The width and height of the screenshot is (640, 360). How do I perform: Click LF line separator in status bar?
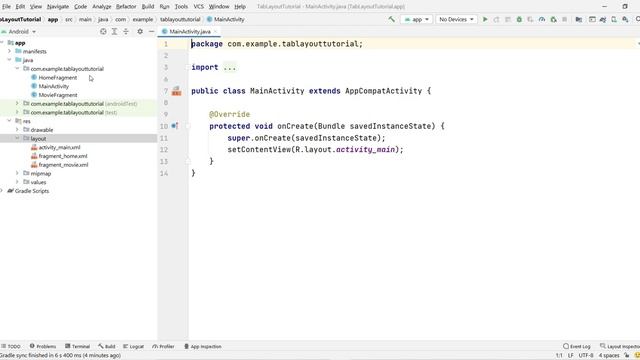(571, 356)
